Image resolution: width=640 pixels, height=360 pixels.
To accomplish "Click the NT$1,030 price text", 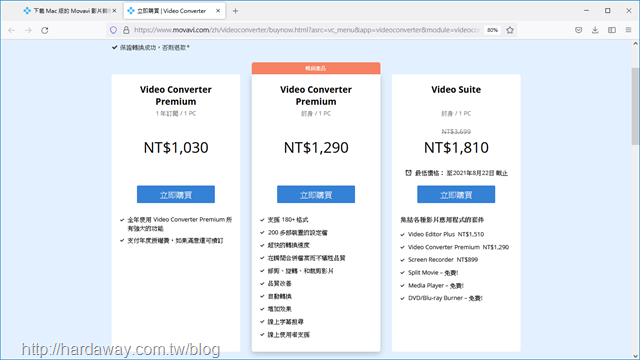I will click(x=176, y=148).
